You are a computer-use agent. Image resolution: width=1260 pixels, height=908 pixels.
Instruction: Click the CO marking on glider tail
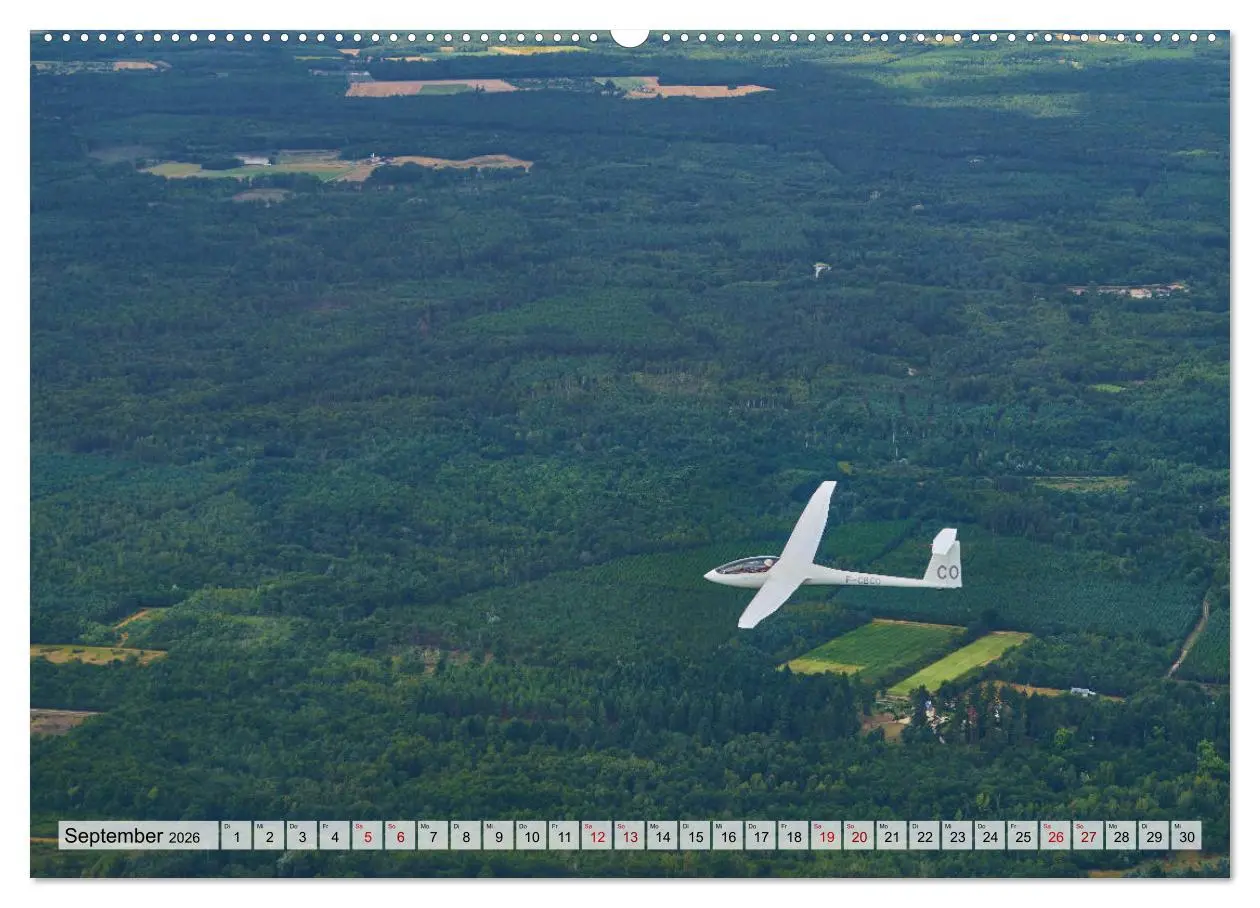[x=947, y=572]
